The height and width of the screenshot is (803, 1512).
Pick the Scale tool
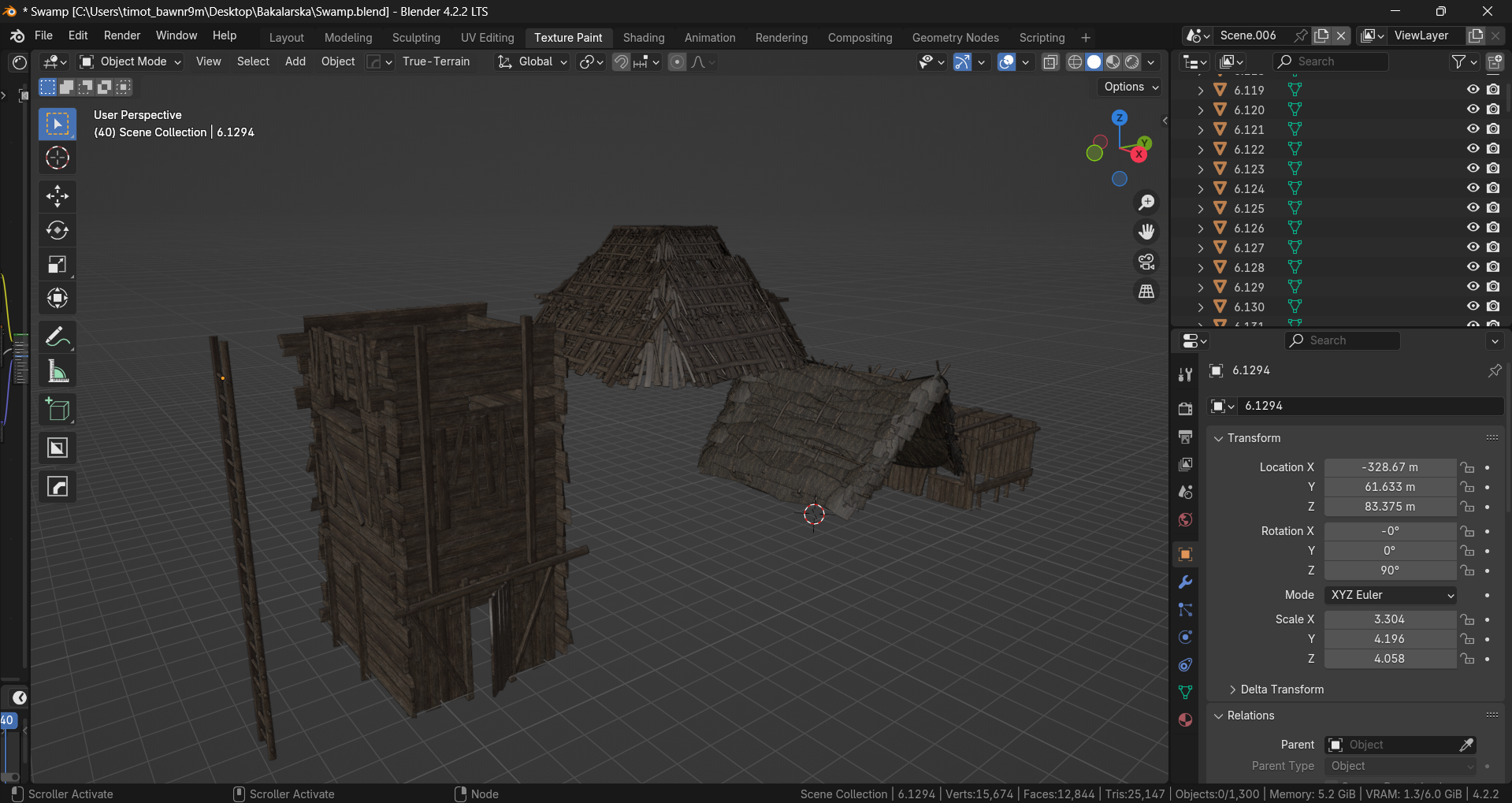point(58,265)
